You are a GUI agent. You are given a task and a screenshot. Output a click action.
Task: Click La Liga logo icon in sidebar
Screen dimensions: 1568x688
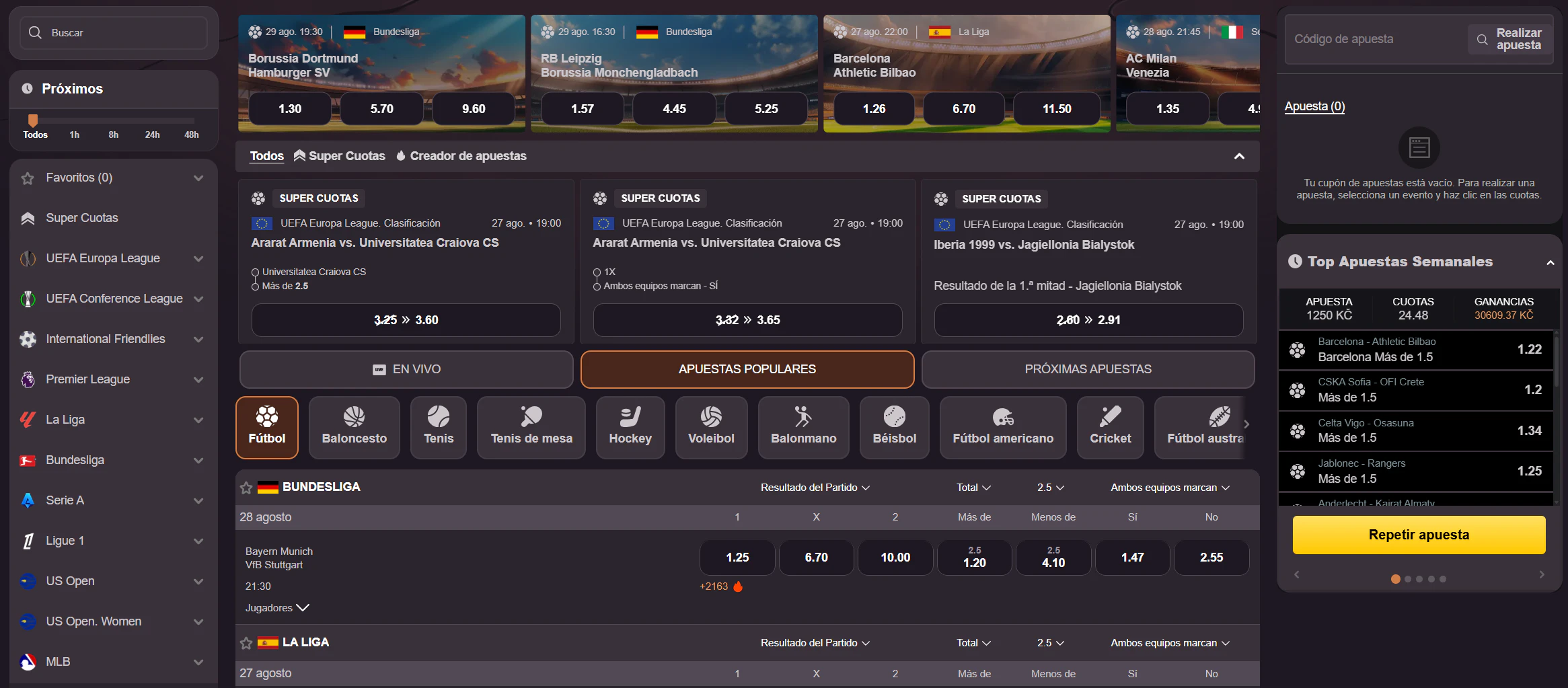pos(28,420)
